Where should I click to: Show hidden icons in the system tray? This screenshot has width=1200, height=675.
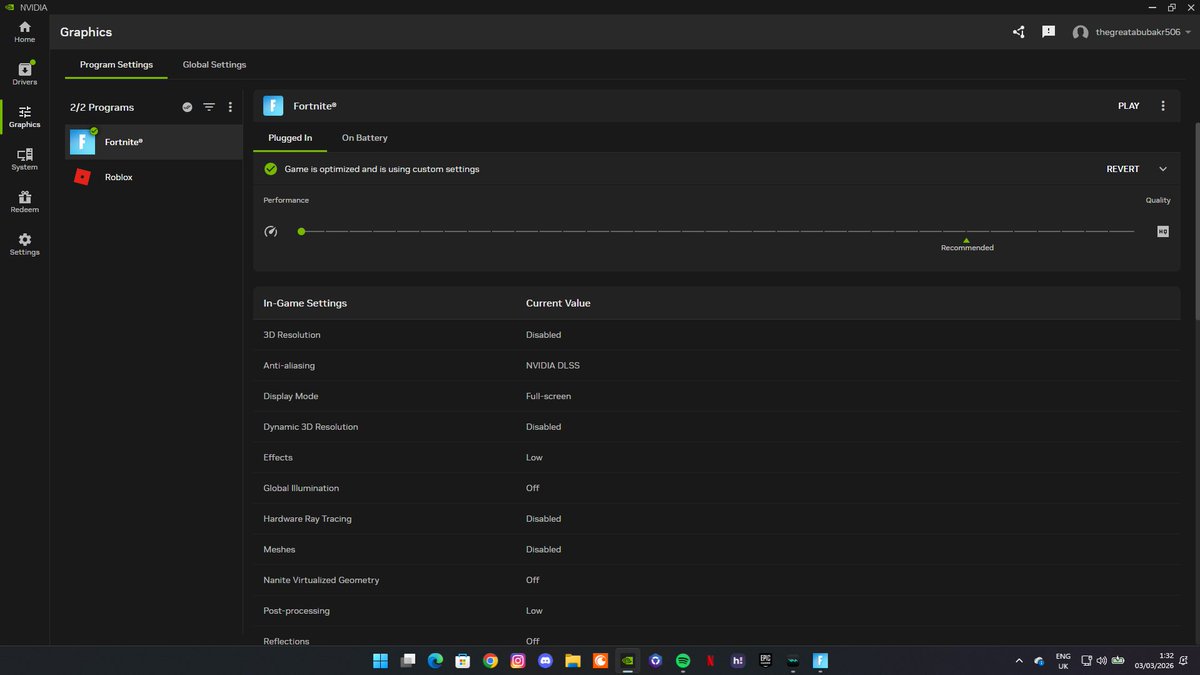pos(1019,660)
